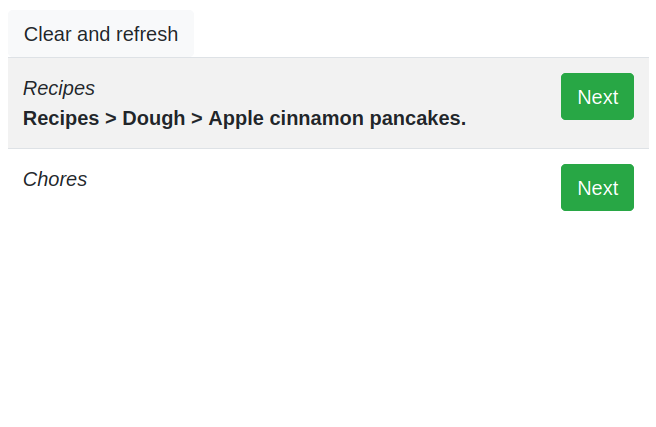Click bold Recipes at breadcrumb start
Image resolution: width=656 pixels, height=427 pixels.
tap(61, 118)
